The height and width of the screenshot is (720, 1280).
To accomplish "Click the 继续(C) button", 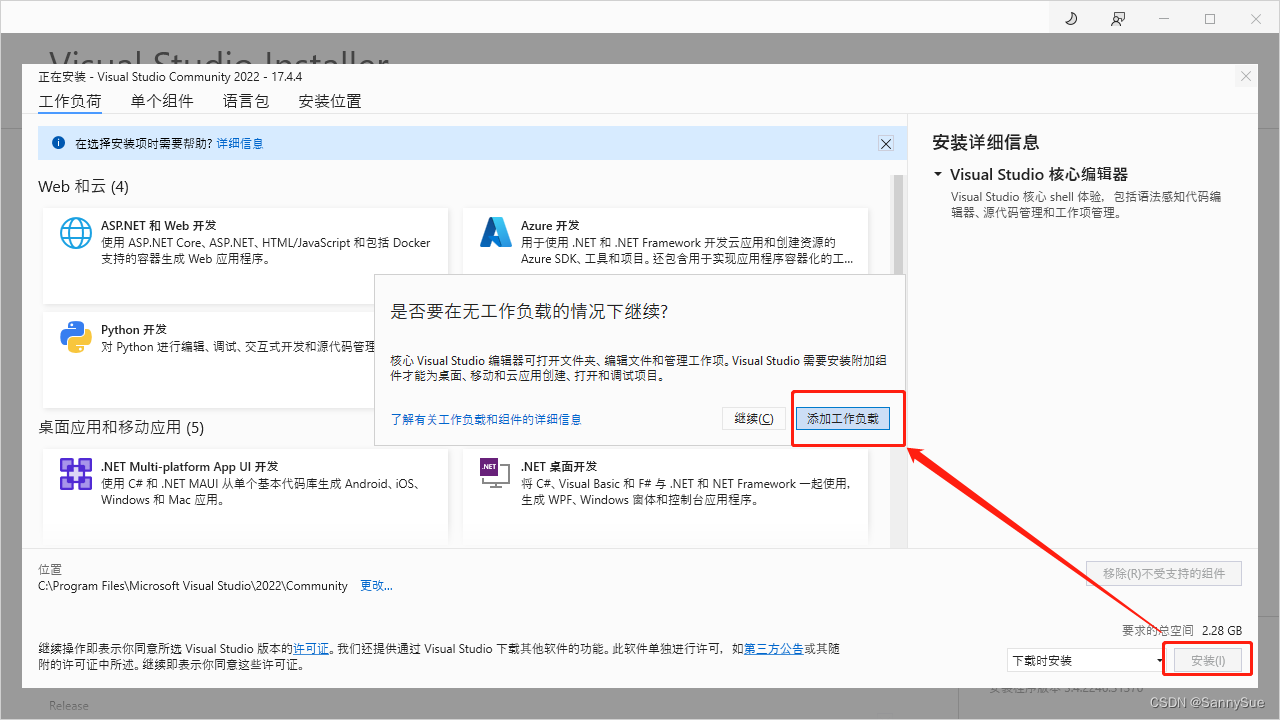I will click(x=754, y=418).
